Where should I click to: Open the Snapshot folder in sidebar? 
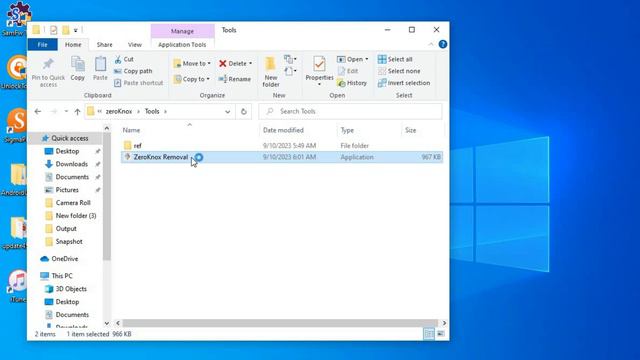pyautogui.click(x=69, y=242)
